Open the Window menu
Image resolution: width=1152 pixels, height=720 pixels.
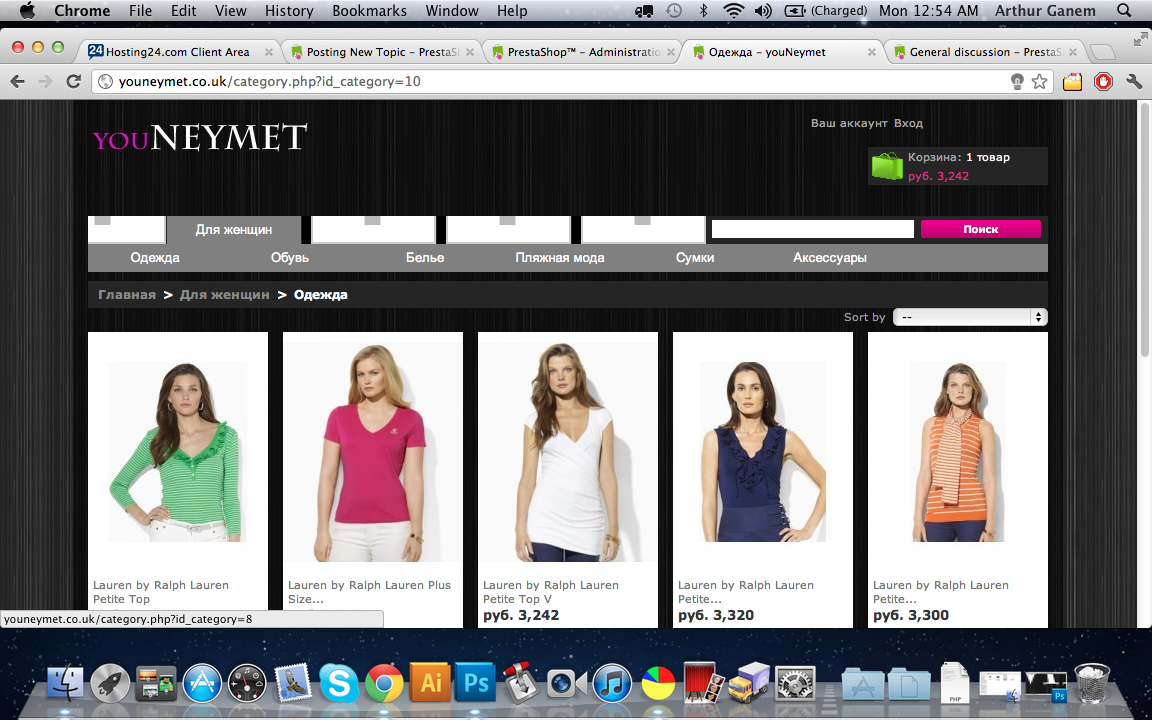click(x=452, y=10)
